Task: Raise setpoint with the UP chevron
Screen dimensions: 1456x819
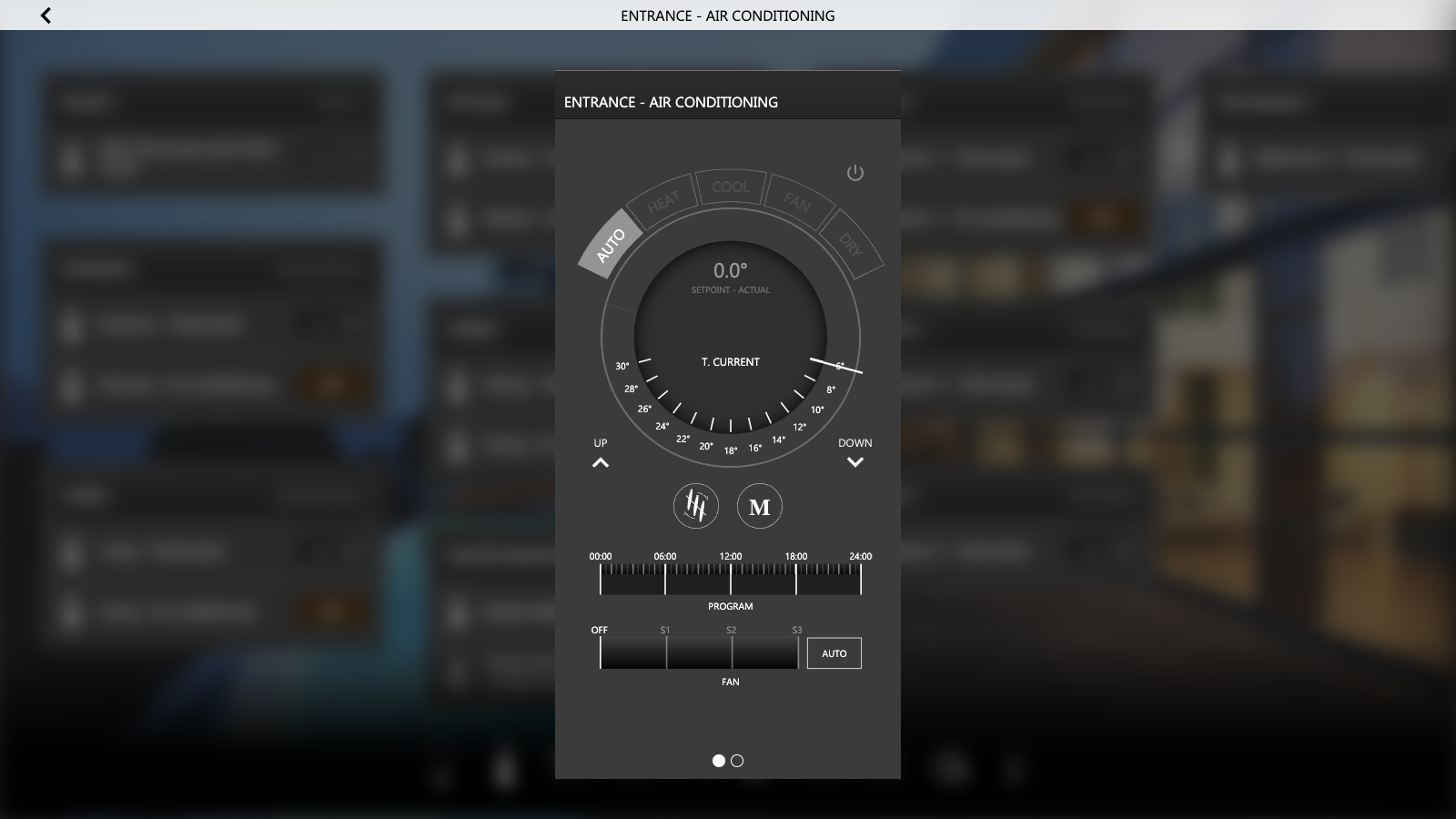Action: (x=601, y=462)
